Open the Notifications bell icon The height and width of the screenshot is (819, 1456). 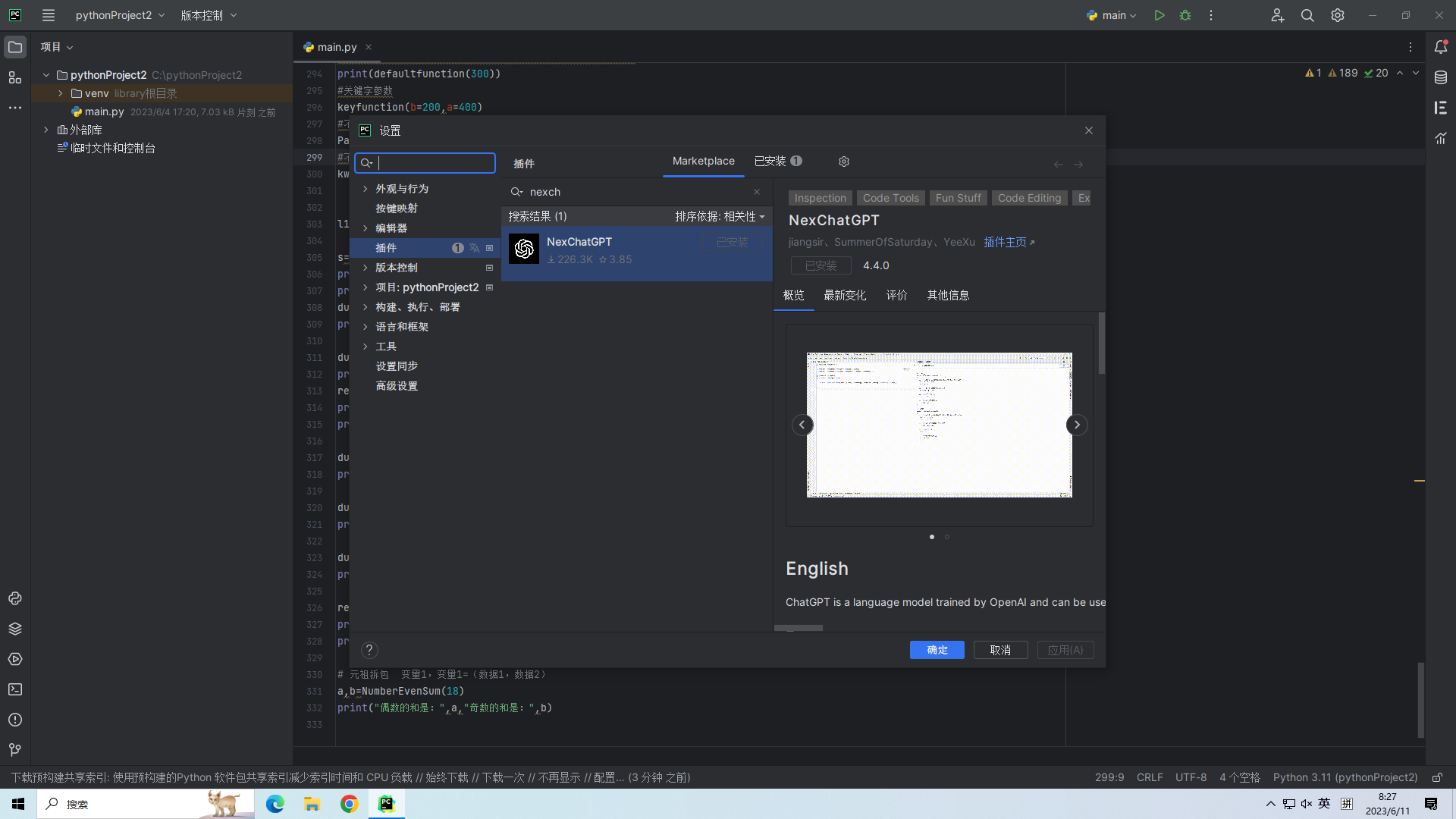[x=1441, y=47]
